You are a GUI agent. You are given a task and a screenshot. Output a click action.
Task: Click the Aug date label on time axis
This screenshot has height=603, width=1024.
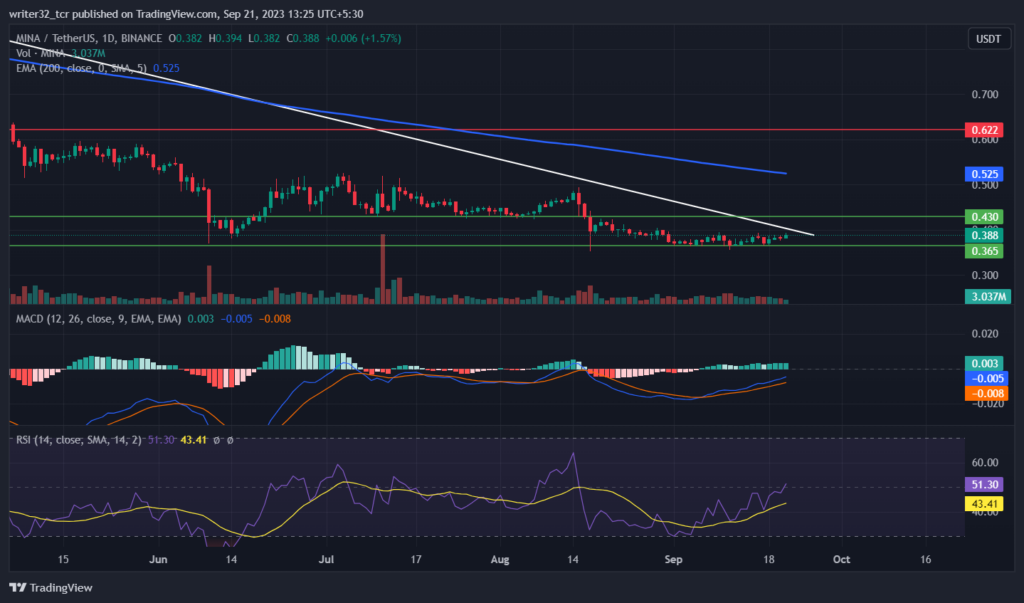pyautogui.click(x=500, y=559)
